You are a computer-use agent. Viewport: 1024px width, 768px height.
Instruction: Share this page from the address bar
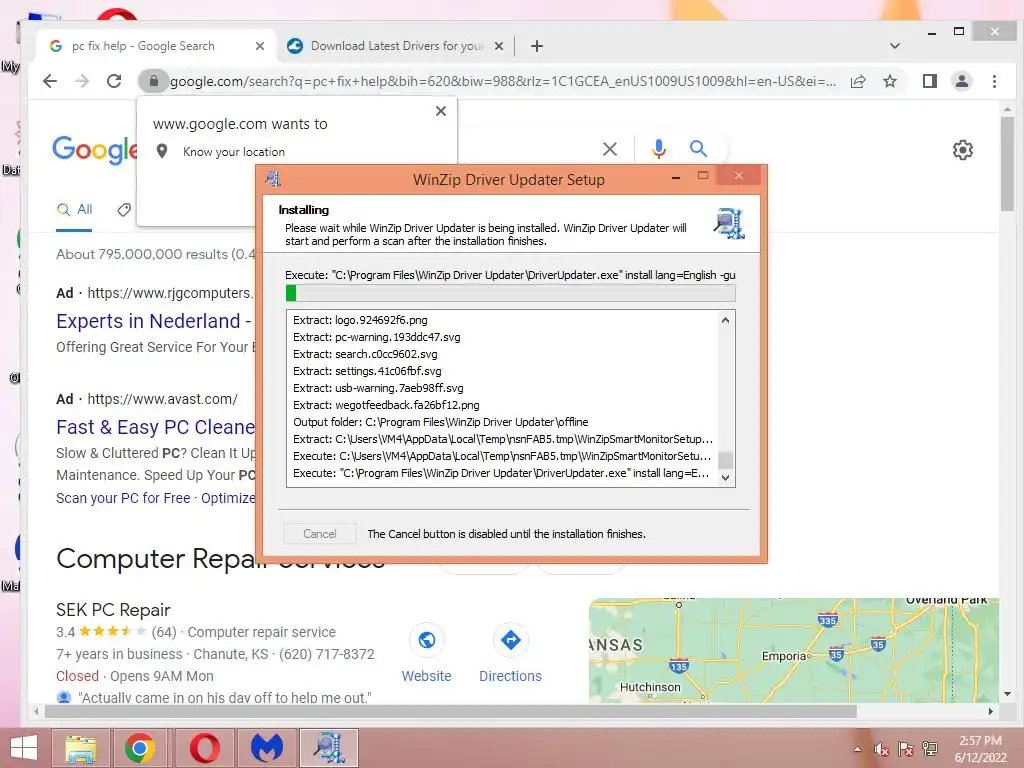[858, 81]
